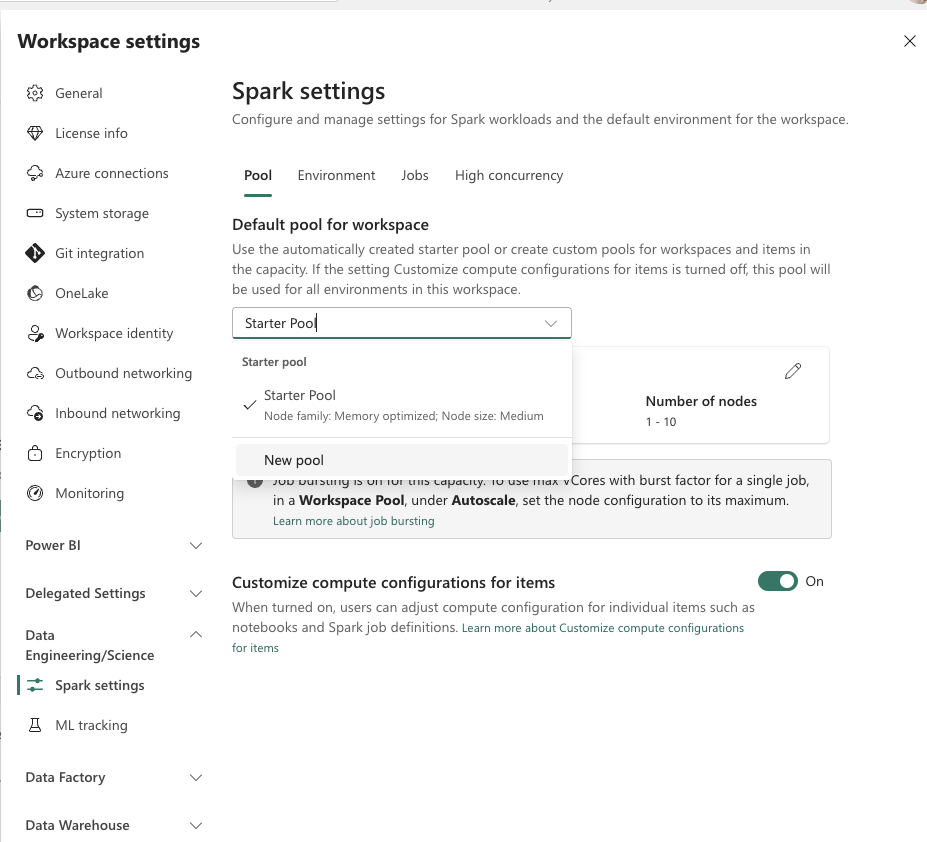Viewport: 927px width, 842px height.
Task: Open ML tracking flask icon
Action: pyautogui.click(x=35, y=725)
